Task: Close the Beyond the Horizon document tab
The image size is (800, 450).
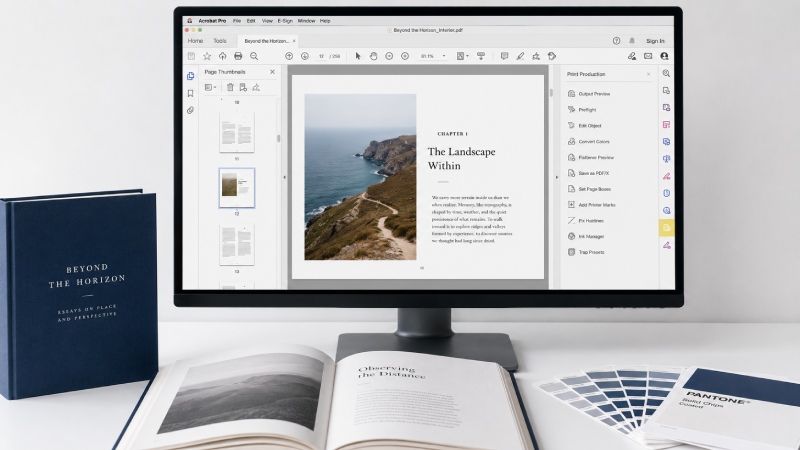Action: tap(294, 41)
